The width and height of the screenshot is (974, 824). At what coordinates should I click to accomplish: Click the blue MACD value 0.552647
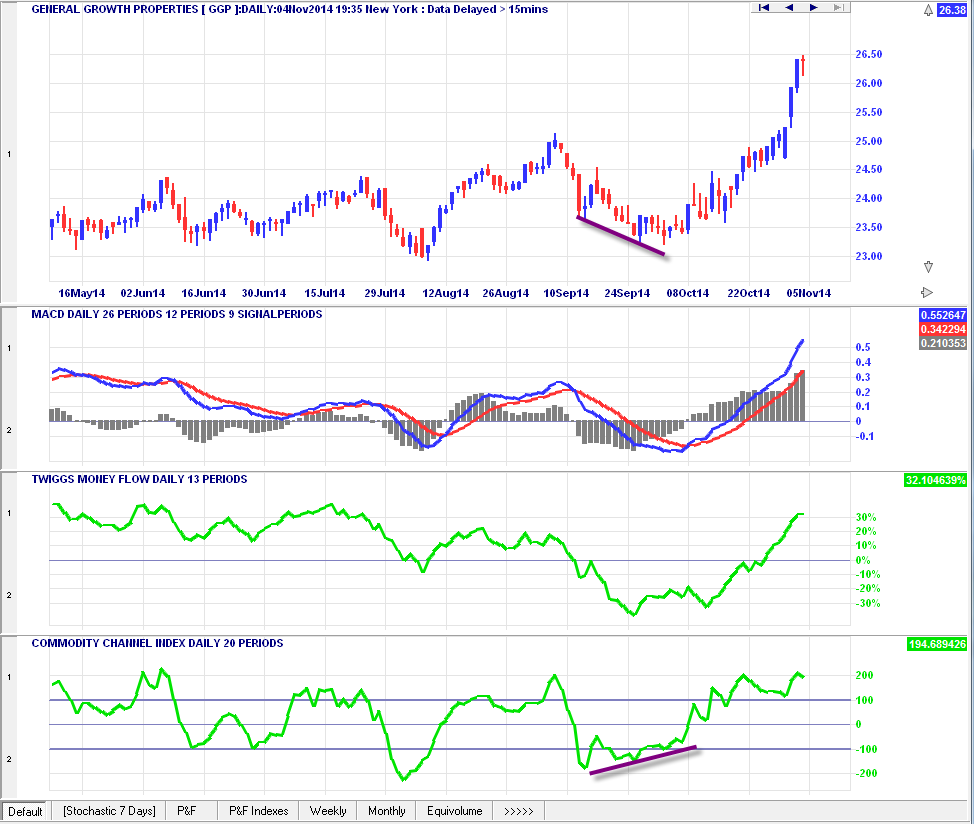tap(943, 315)
